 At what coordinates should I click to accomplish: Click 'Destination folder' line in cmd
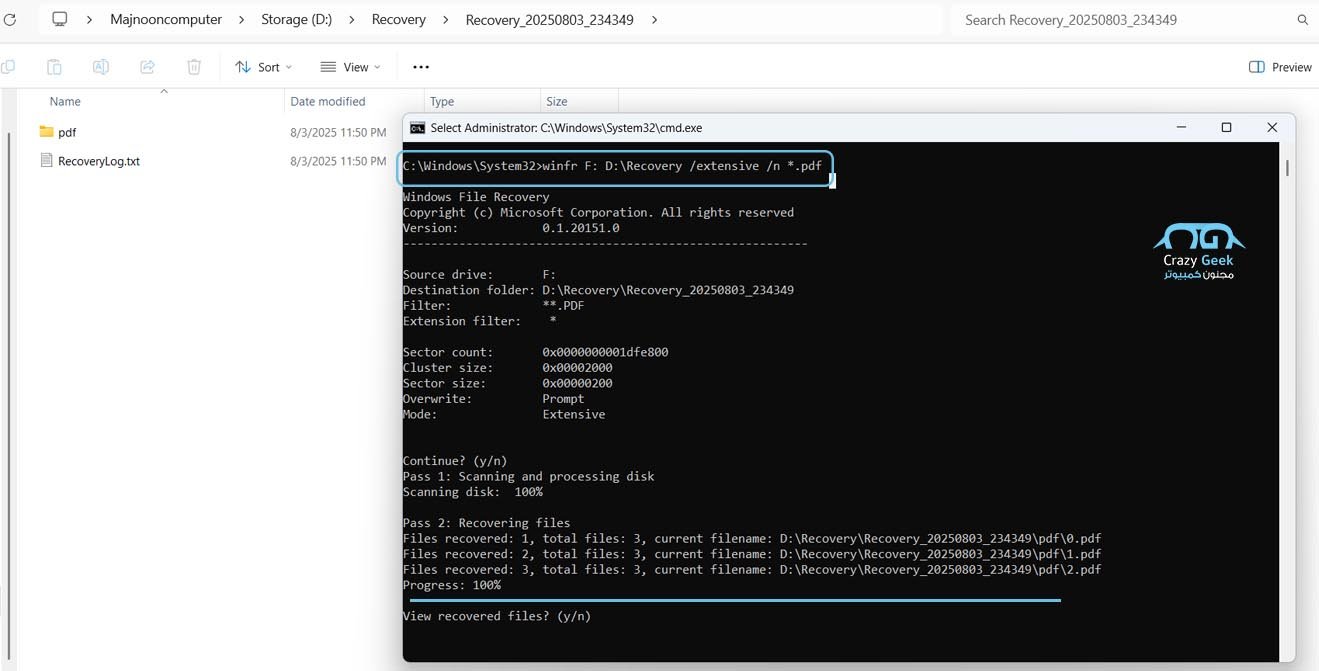598,290
